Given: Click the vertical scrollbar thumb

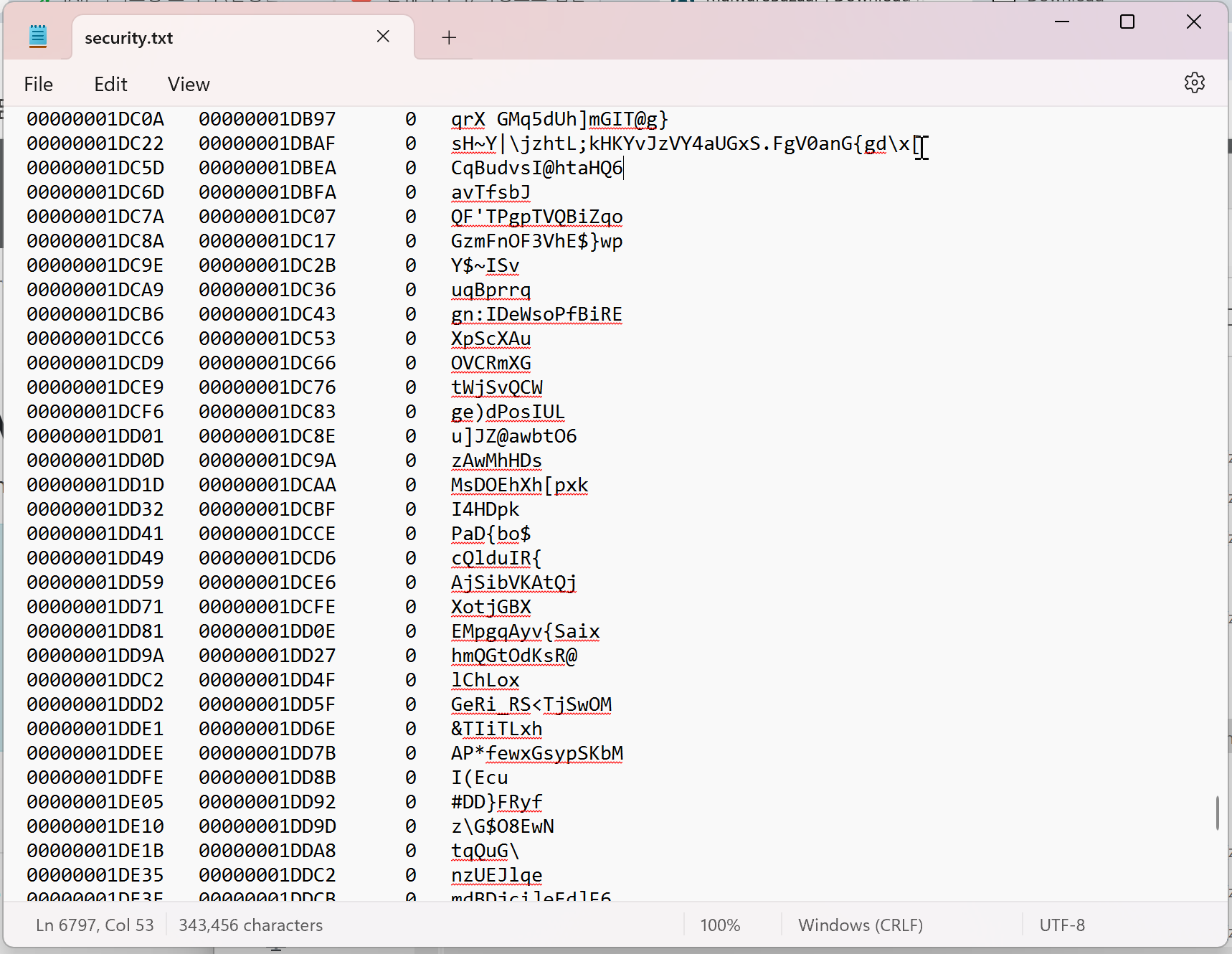Looking at the screenshot, I should click(1217, 813).
